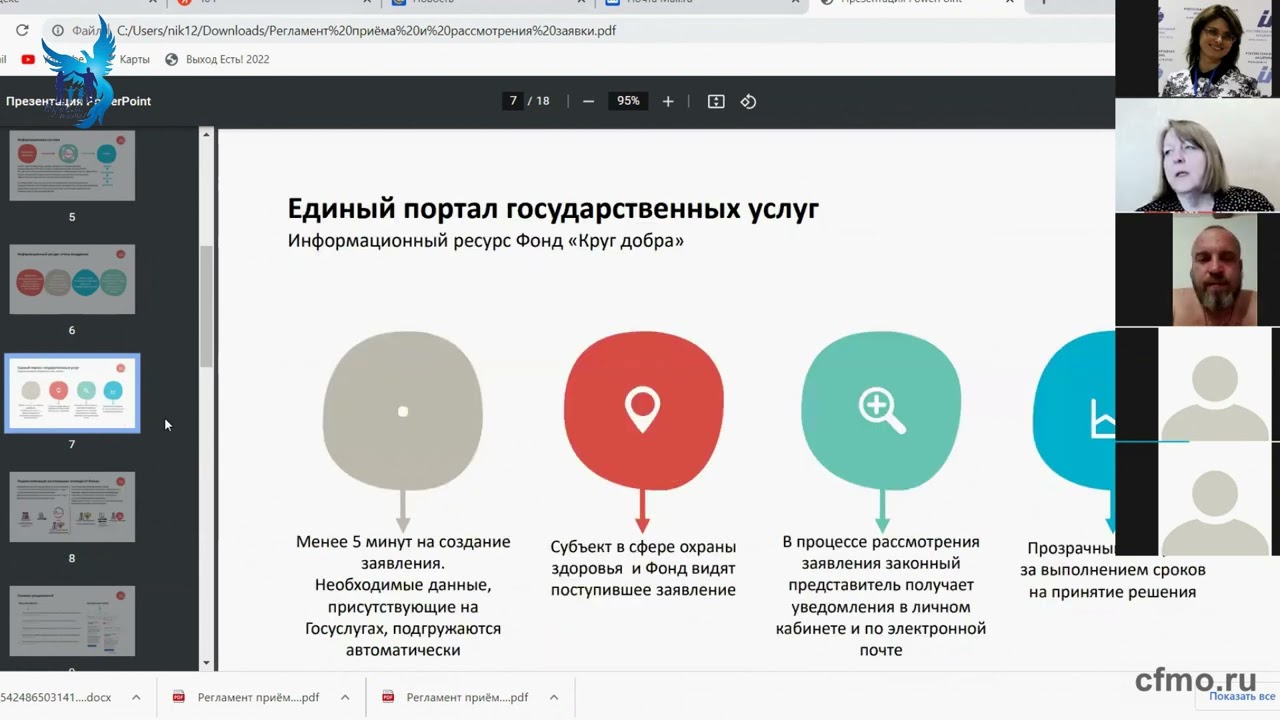
Task: Click Показать все downloads link
Action: [x=1242, y=697]
